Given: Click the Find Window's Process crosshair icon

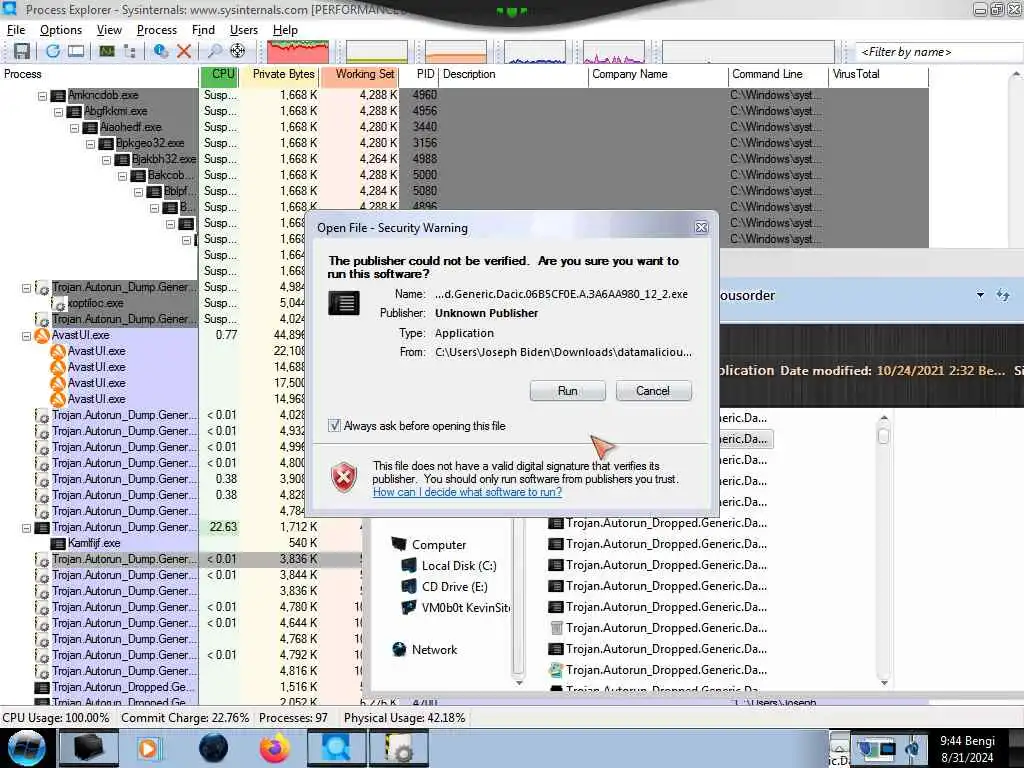Looking at the screenshot, I should 238,51.
